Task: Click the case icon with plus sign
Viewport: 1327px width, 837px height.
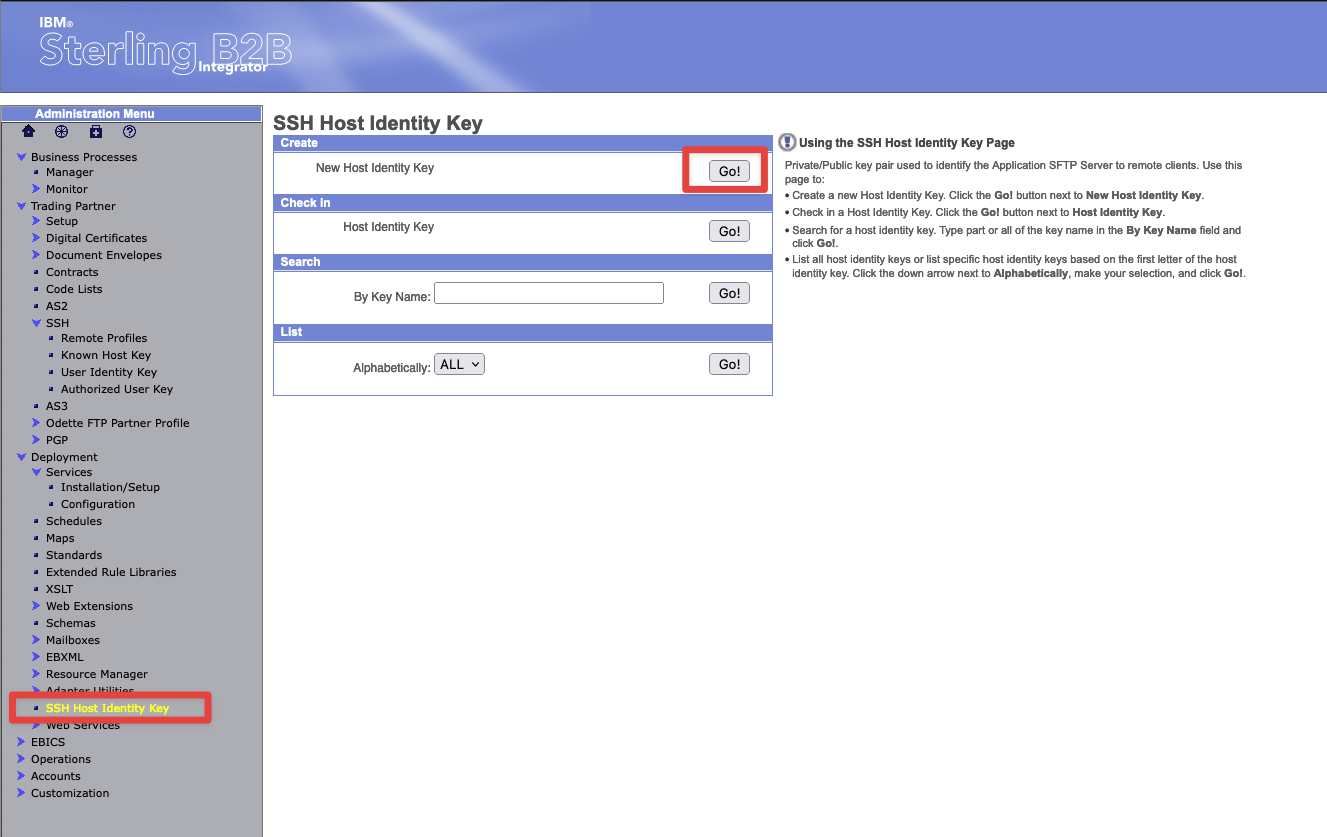Action: click(x=96, y=132)
